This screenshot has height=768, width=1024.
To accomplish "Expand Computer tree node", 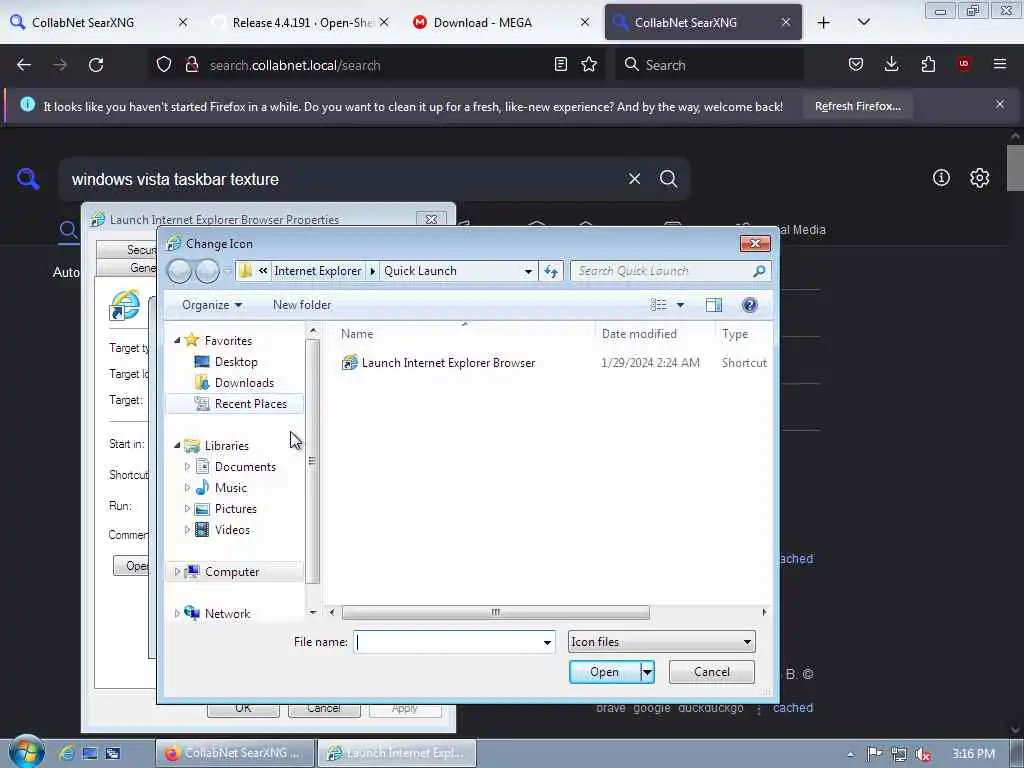I will point(177,571).
